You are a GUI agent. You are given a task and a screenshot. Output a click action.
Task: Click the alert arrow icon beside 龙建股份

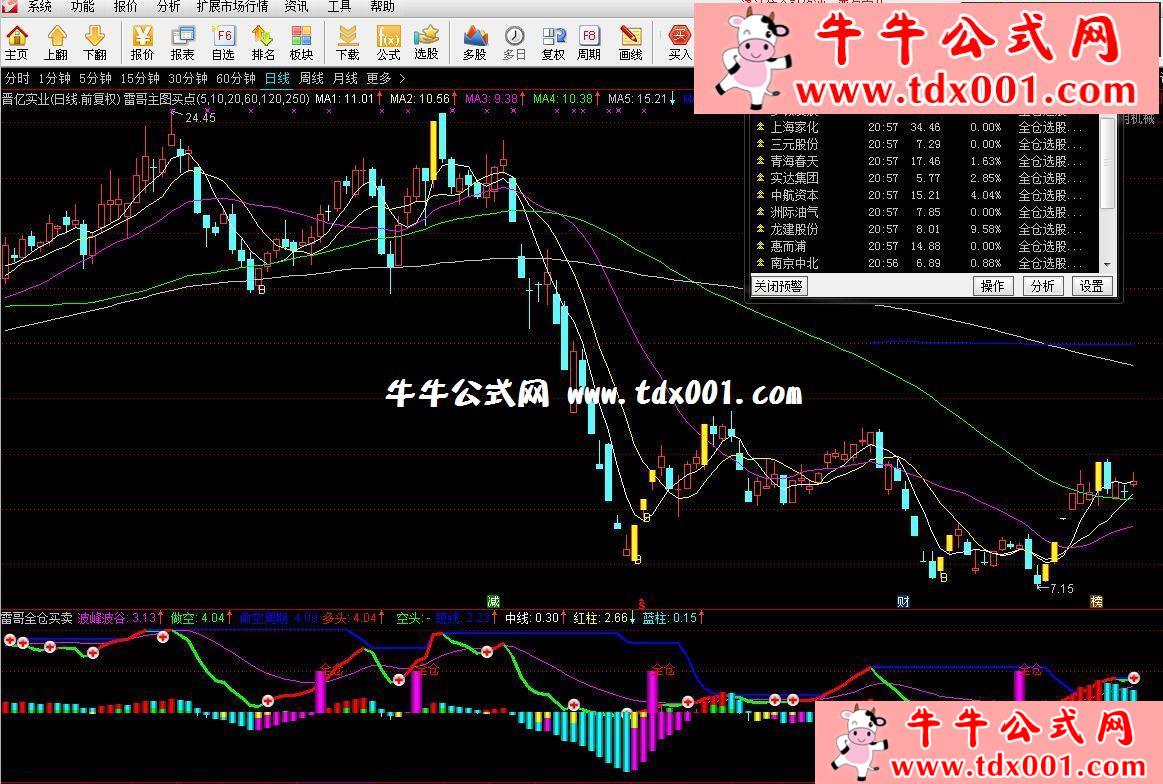pos(760,229)
